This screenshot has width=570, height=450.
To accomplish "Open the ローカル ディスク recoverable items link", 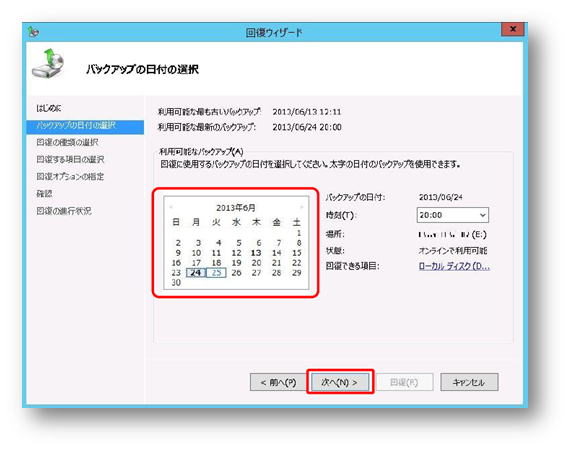I will [x=454, y=266].
